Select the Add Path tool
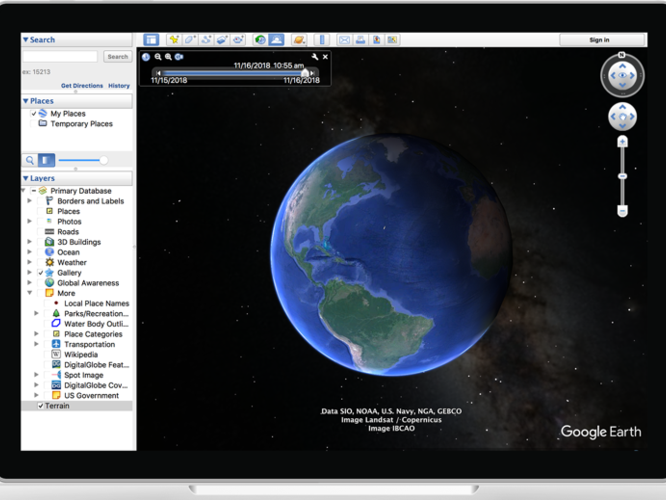This screenshot has height=500, width=666. click(x=206, y=40)
